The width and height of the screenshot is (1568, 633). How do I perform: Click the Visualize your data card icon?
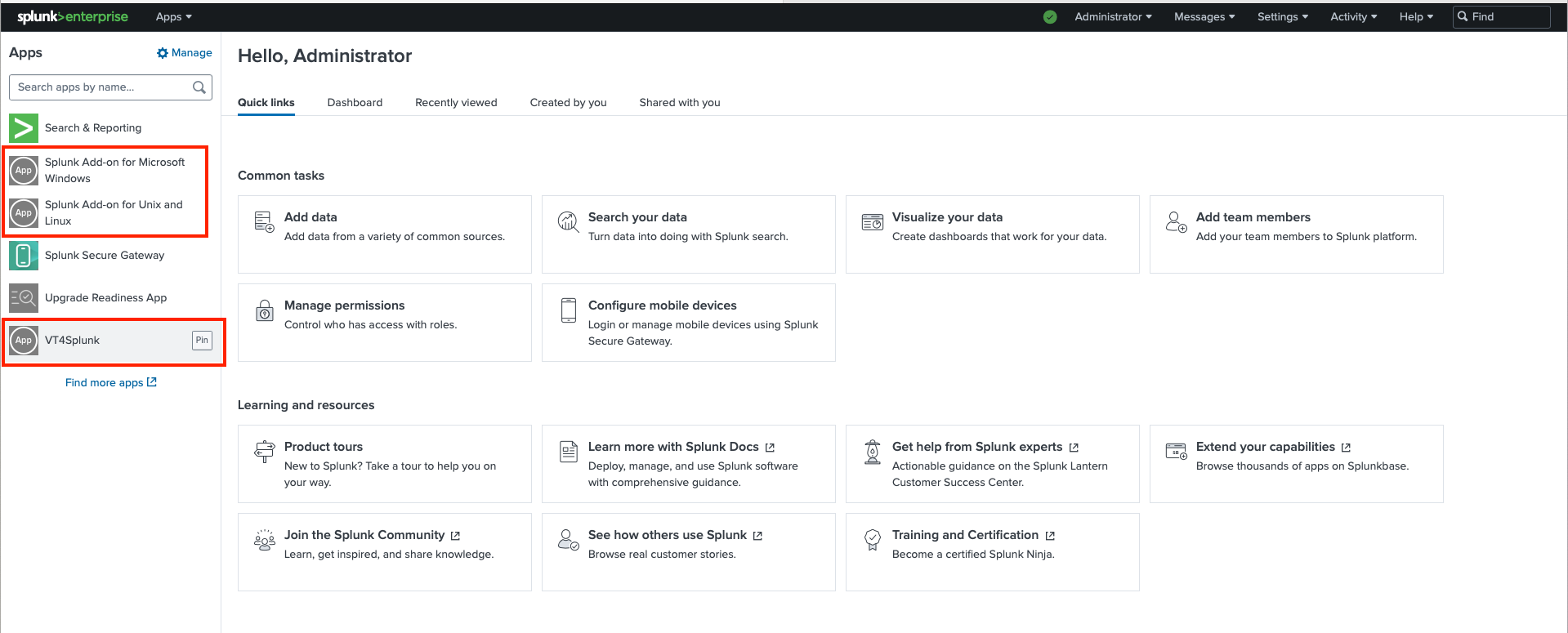point(873,221)
